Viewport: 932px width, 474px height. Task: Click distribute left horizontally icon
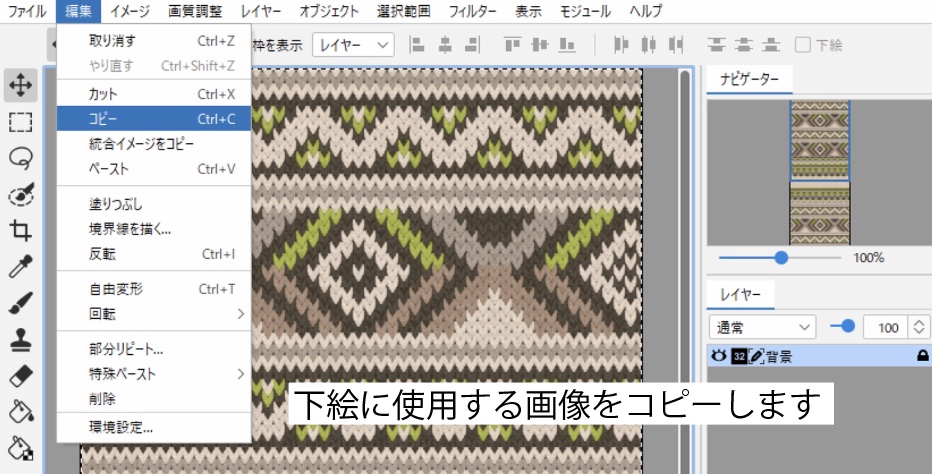621,45
